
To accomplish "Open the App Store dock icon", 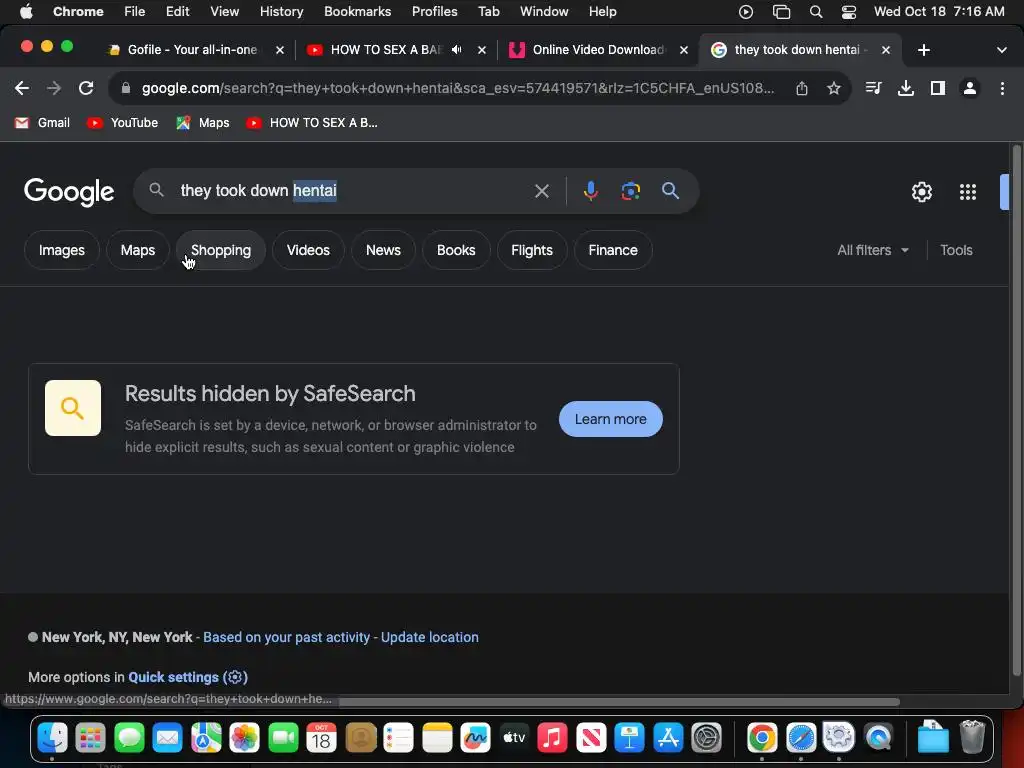I will coord(667,738).
